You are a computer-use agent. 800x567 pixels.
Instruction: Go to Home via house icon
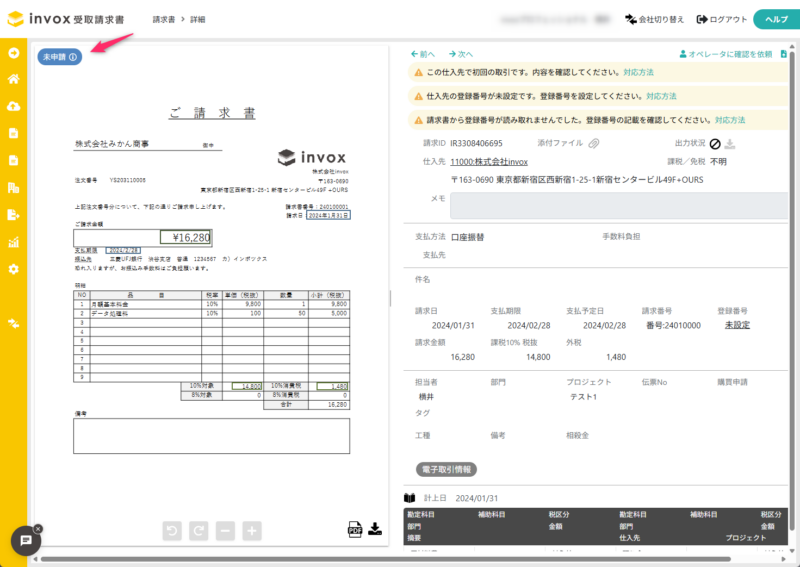pos(14,79)
